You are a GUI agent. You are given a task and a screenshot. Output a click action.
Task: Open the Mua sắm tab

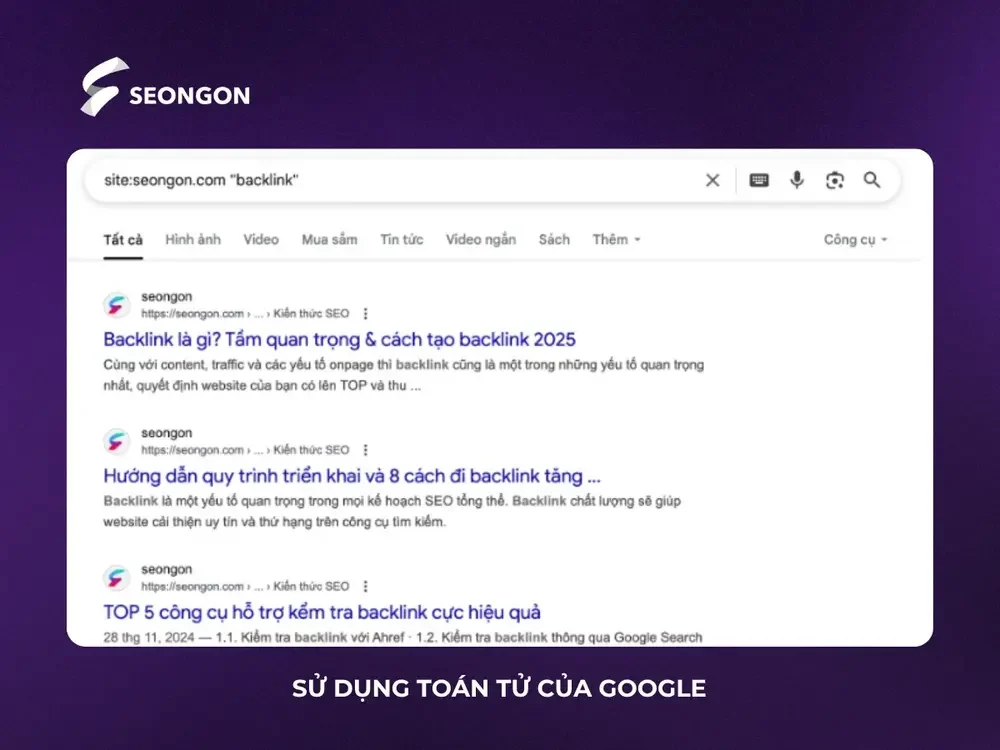pos(330,240)
